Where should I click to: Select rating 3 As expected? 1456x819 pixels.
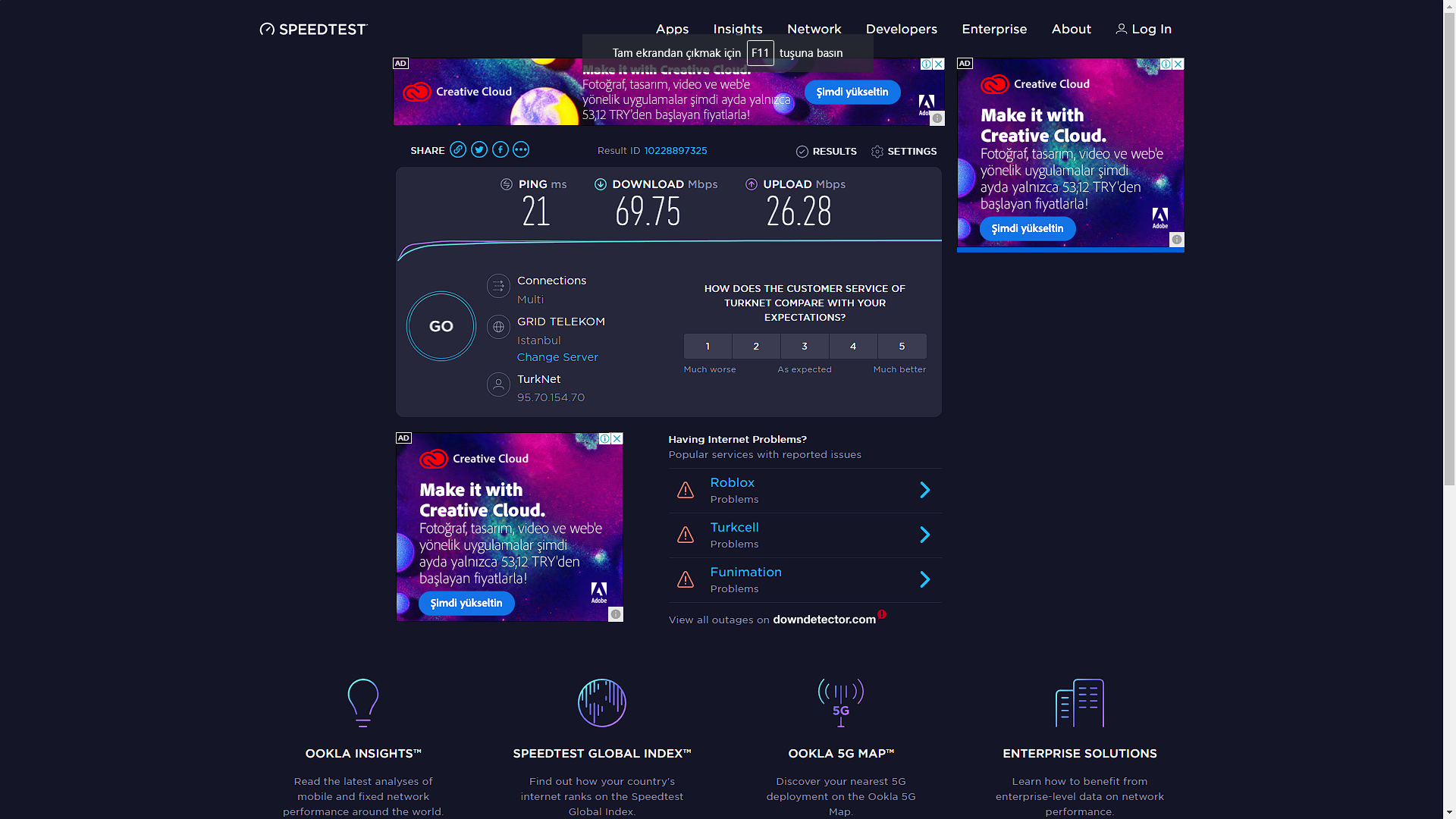click(x=805, y=347)
